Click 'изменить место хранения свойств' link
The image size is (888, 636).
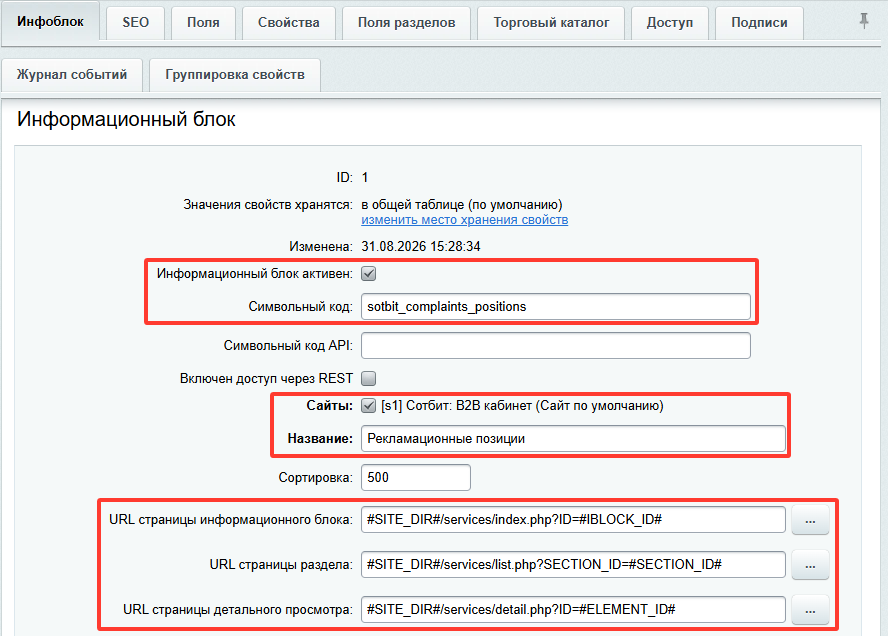[x=464, y=220]
